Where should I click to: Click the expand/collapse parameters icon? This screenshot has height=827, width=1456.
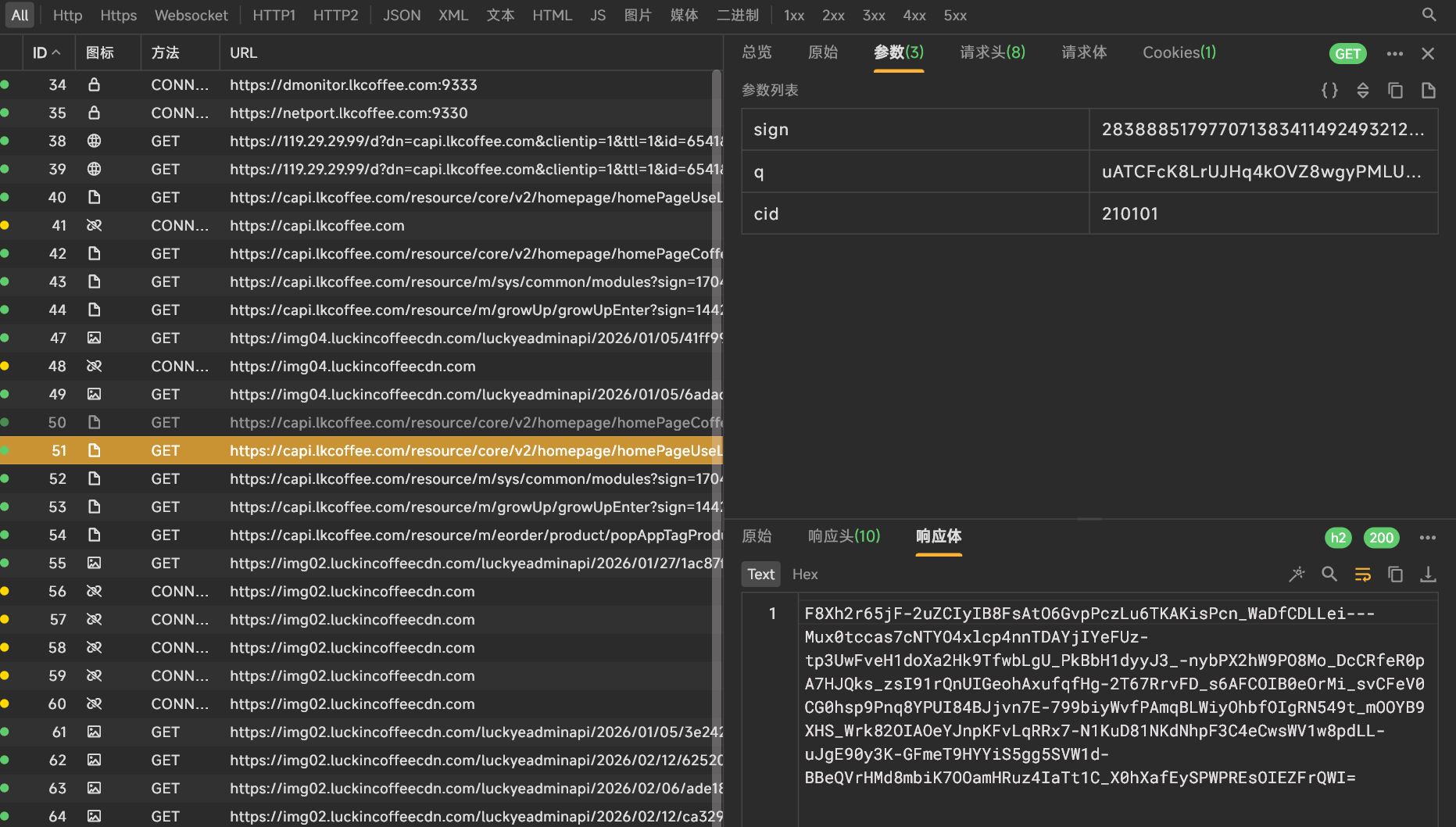pos(1362,91)
